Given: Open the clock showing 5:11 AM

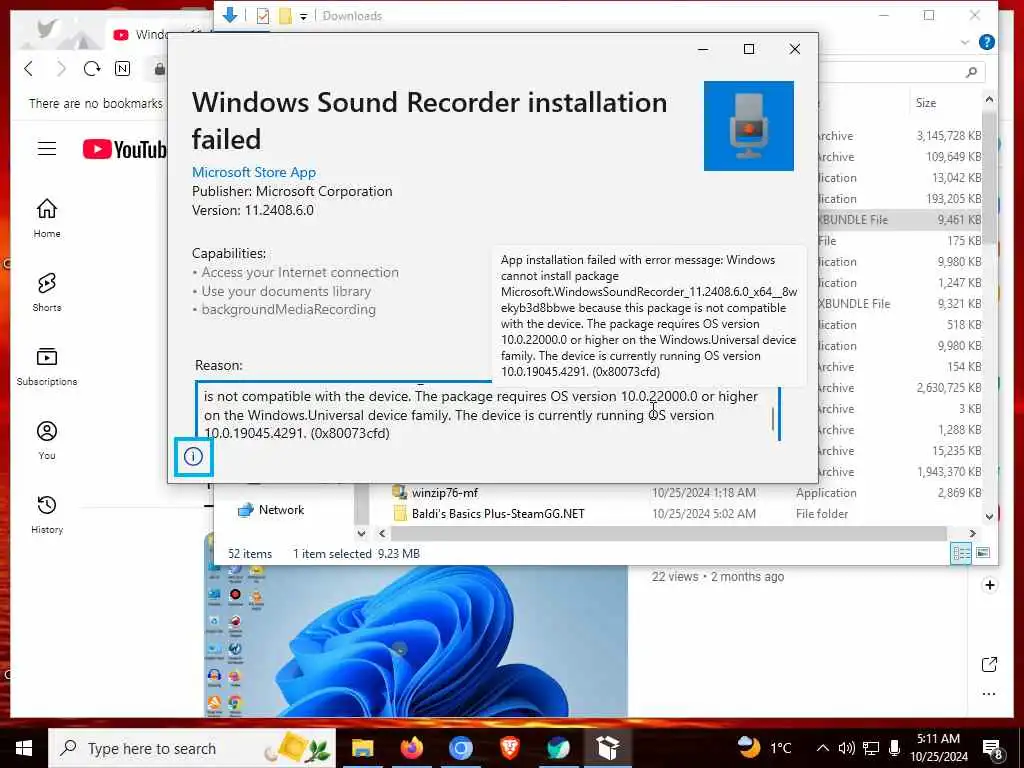Looking at the screenshot, I should [x=938, y=748].
